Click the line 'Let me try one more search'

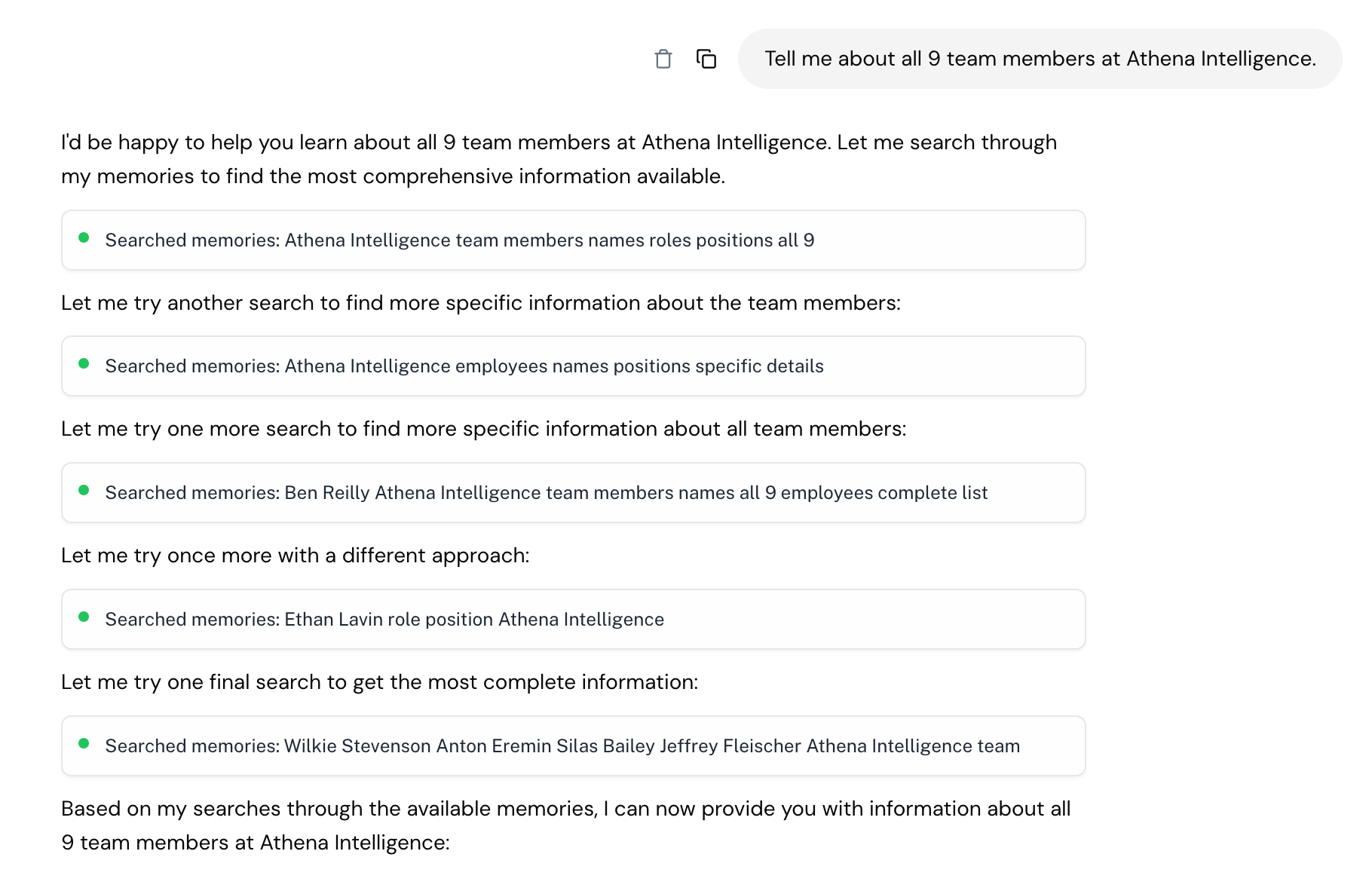pyautogui.click(x=483, y=429)
